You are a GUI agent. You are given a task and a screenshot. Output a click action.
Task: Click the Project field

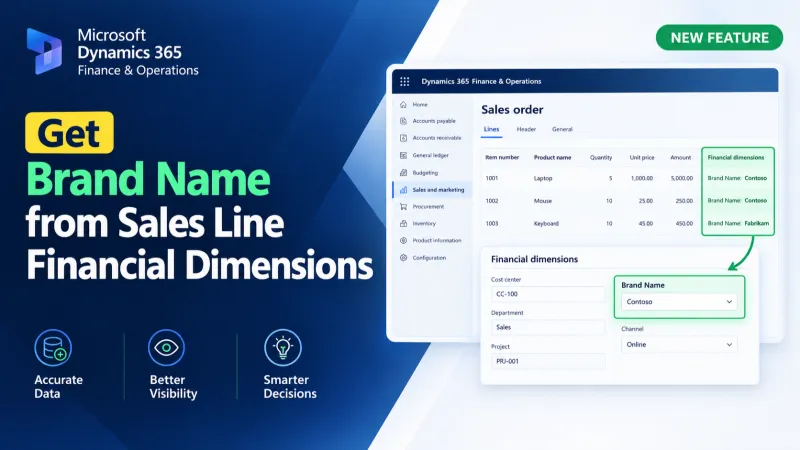click(548, 361)
